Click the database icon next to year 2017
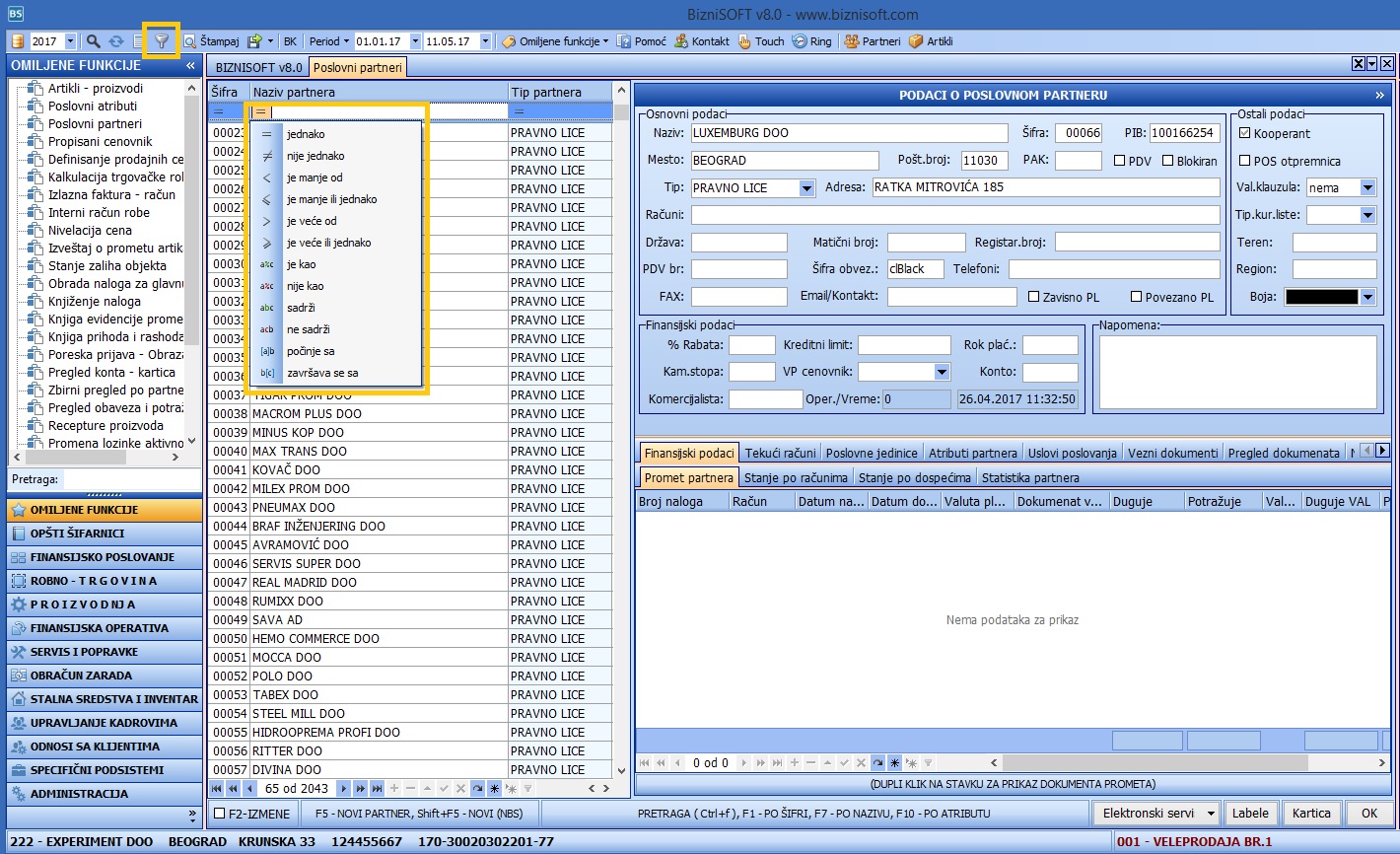1400x854 pixels. click(x=19, y=41)
